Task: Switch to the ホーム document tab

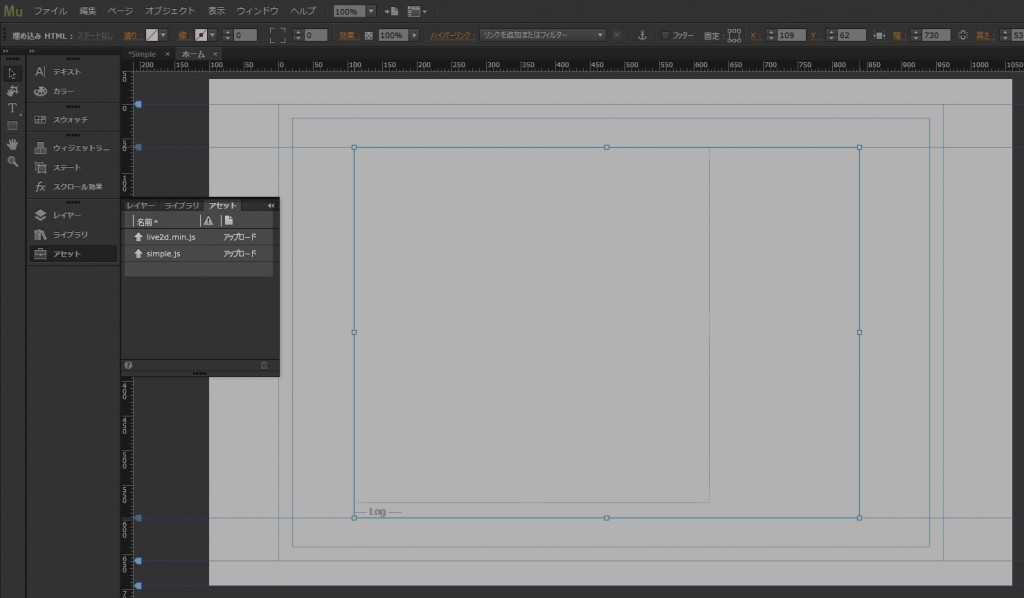Action: coord(193,54)
